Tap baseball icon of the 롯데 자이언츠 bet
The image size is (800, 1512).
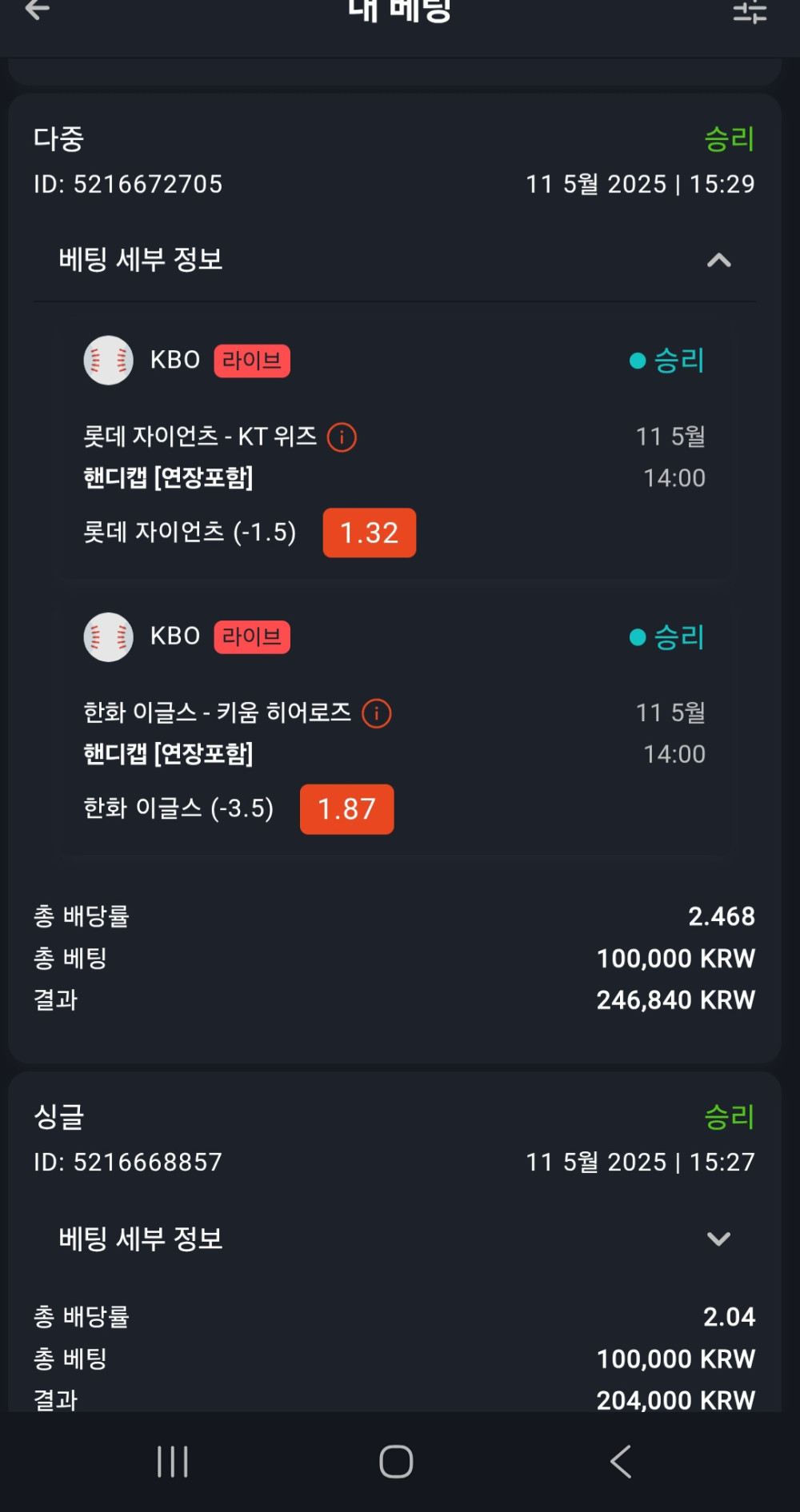(108, 361)
